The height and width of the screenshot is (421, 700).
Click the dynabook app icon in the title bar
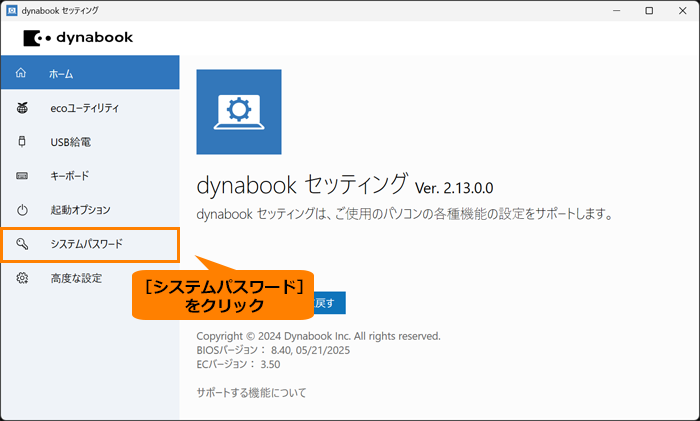click(x=12, y=10)
